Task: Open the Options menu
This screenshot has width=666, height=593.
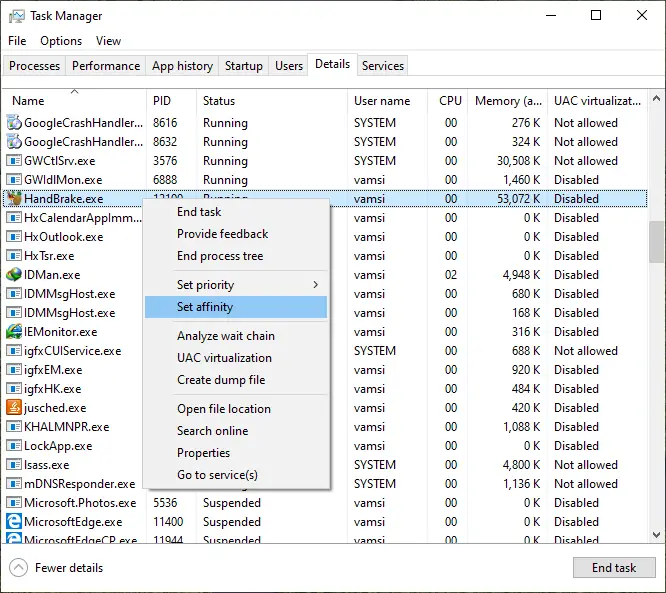Action: coord(61,41)
